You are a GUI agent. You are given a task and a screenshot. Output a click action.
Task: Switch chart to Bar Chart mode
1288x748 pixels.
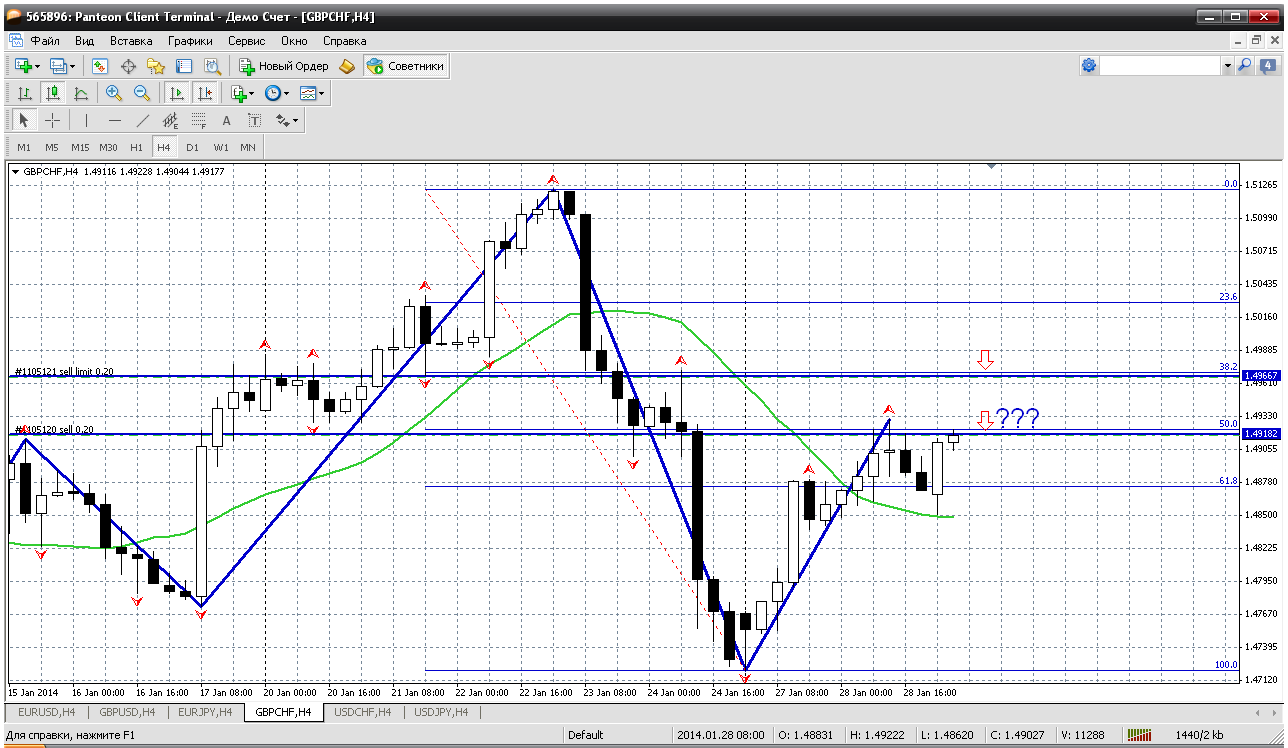[x=25, y=93]
